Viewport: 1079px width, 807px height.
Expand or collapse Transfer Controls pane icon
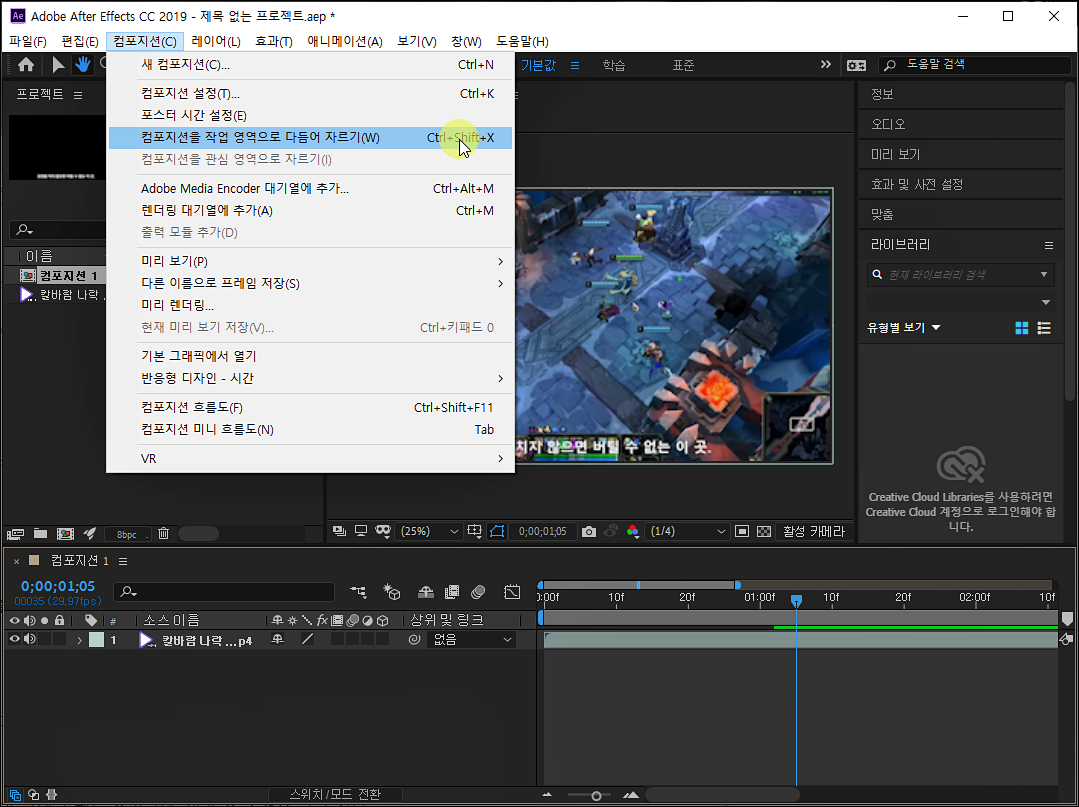click(x=33, y=795)
